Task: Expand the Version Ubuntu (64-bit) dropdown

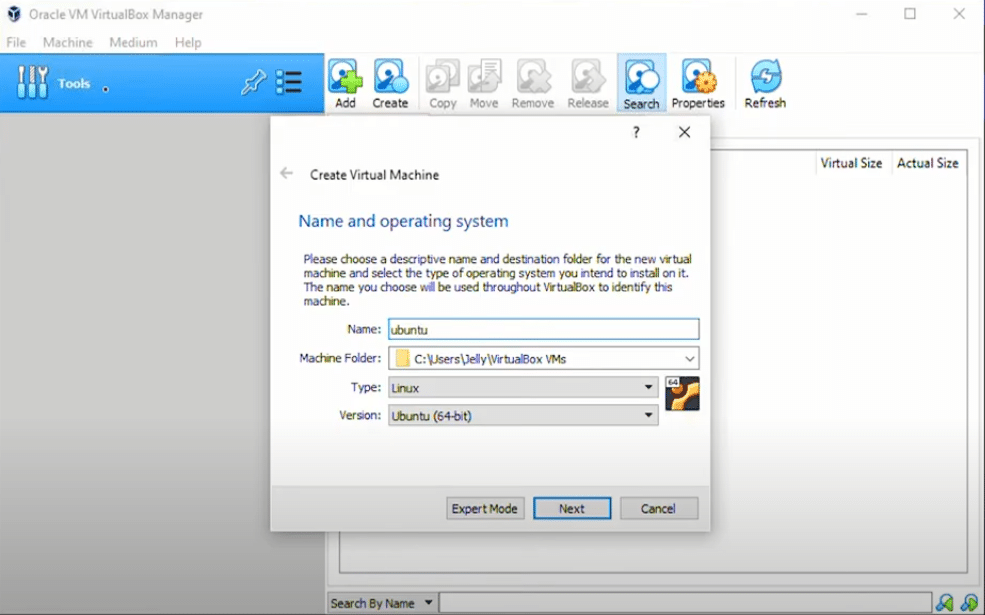Action: coord(648,415)
